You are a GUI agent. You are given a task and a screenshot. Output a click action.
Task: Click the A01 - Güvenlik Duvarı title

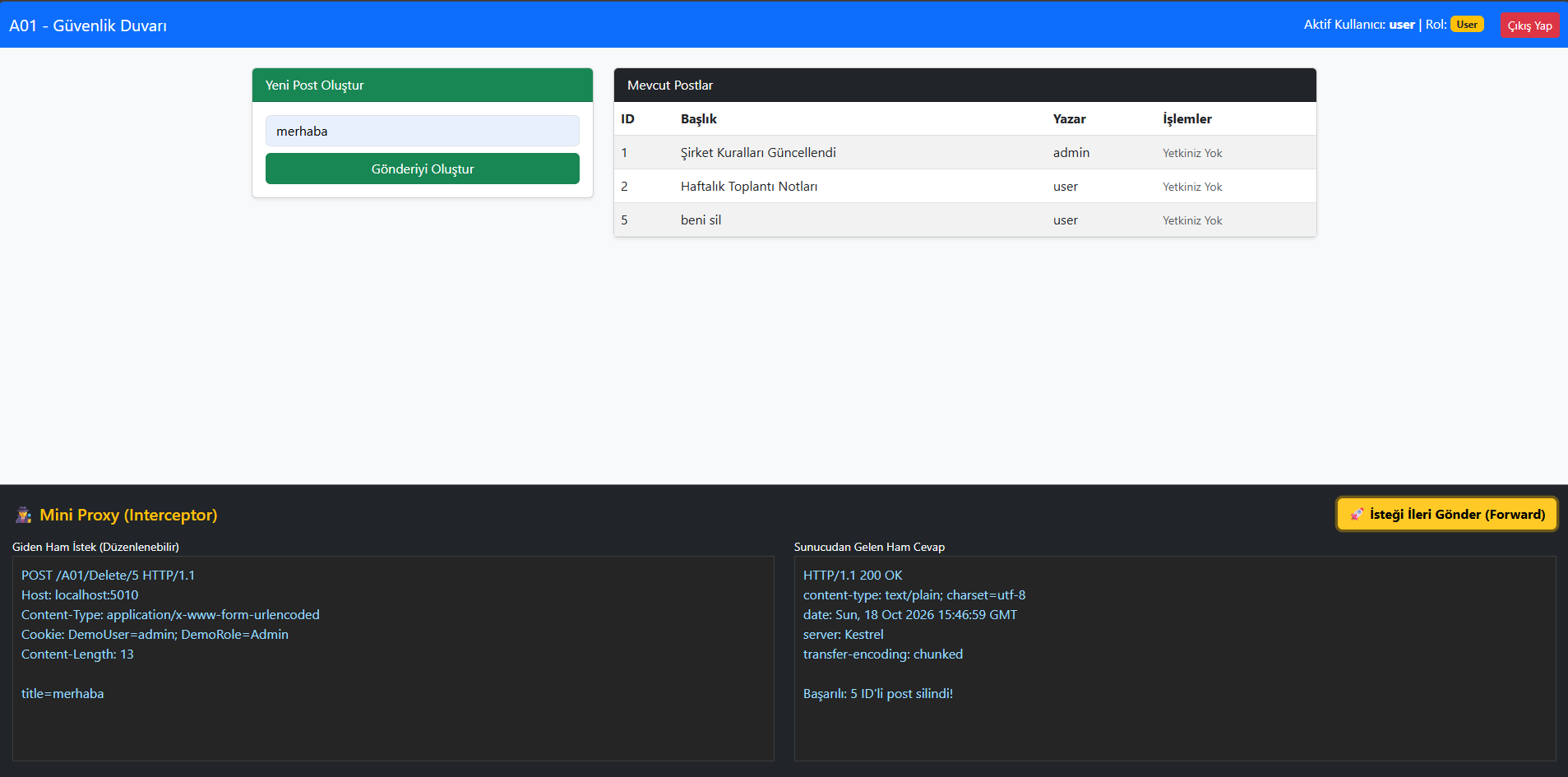pyautogui.click(x=88, y=25)
